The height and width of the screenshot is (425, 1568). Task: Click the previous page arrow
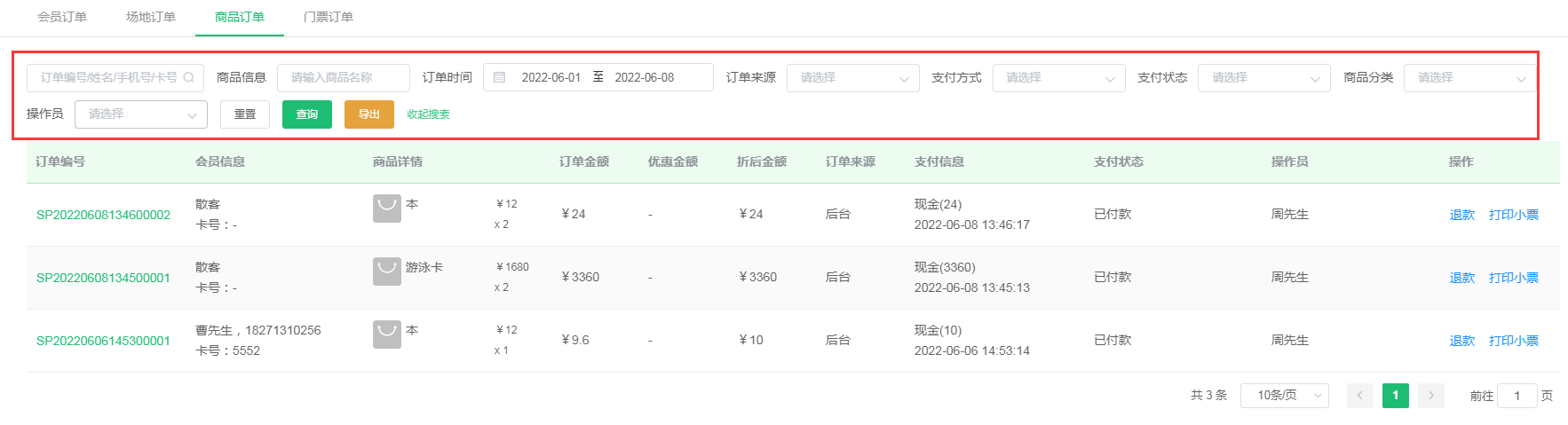click(x=1359, y=396)
